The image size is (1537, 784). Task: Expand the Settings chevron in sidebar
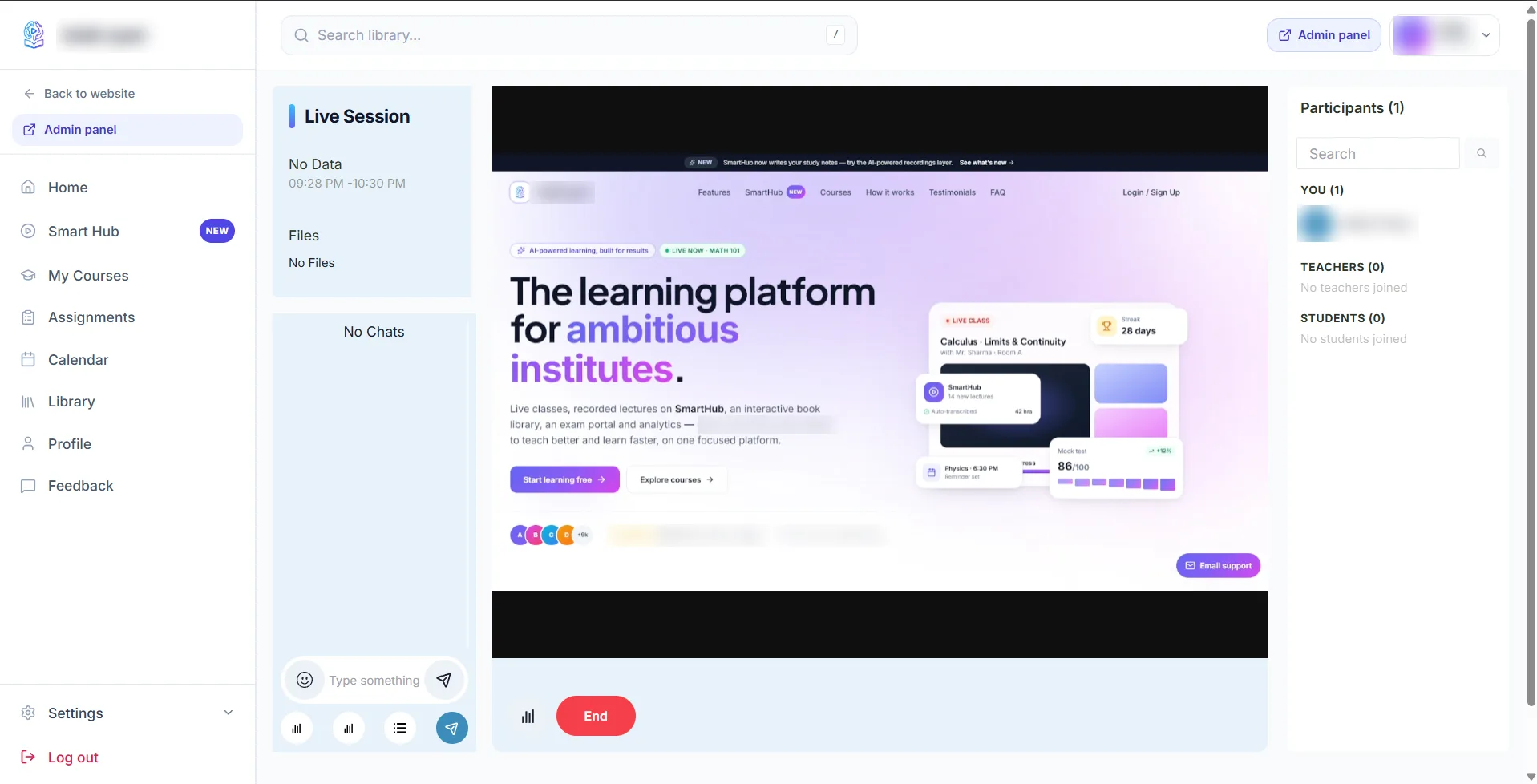tap(229, 713)
